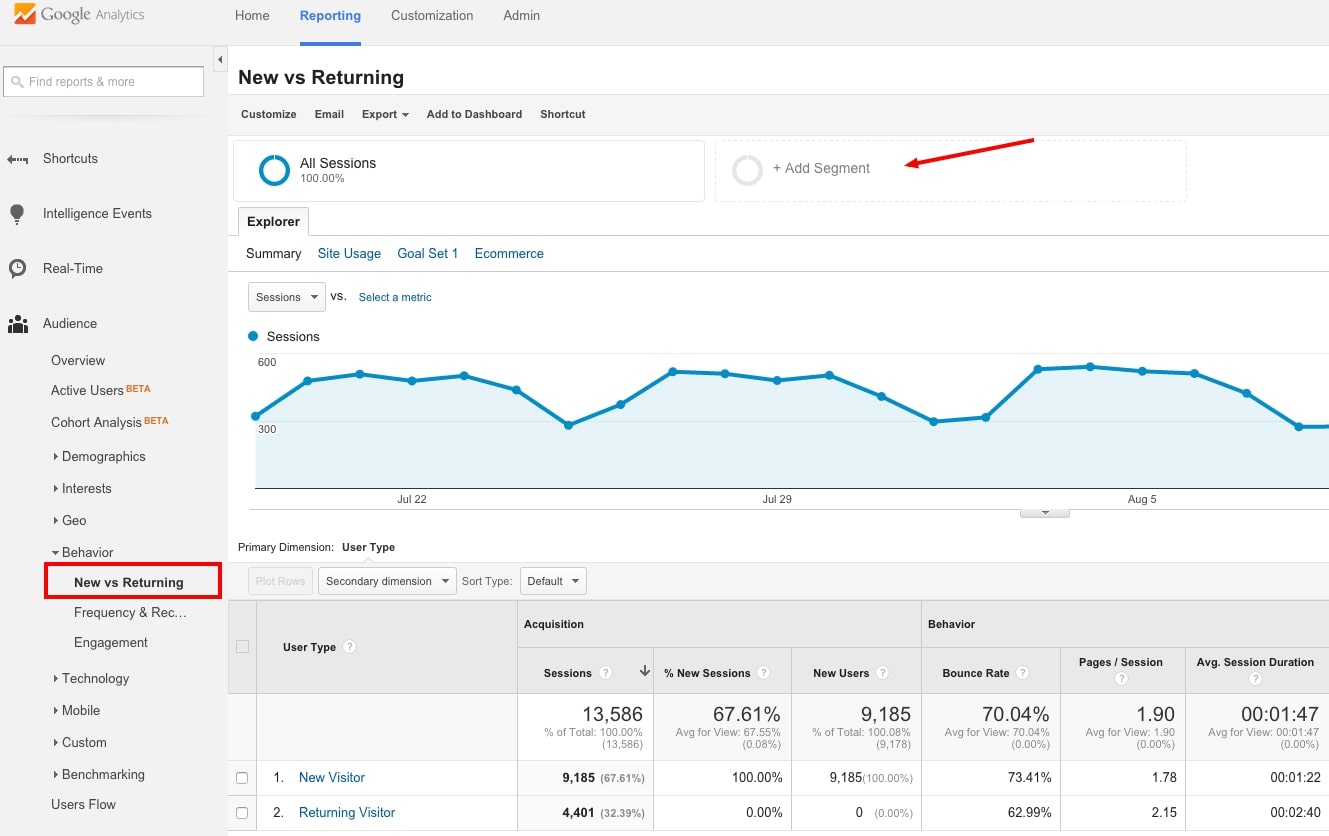This screenshot has height=836, width=1329.
Task: Collapse the Behavior section in sidebar
Action: point(83,553)
